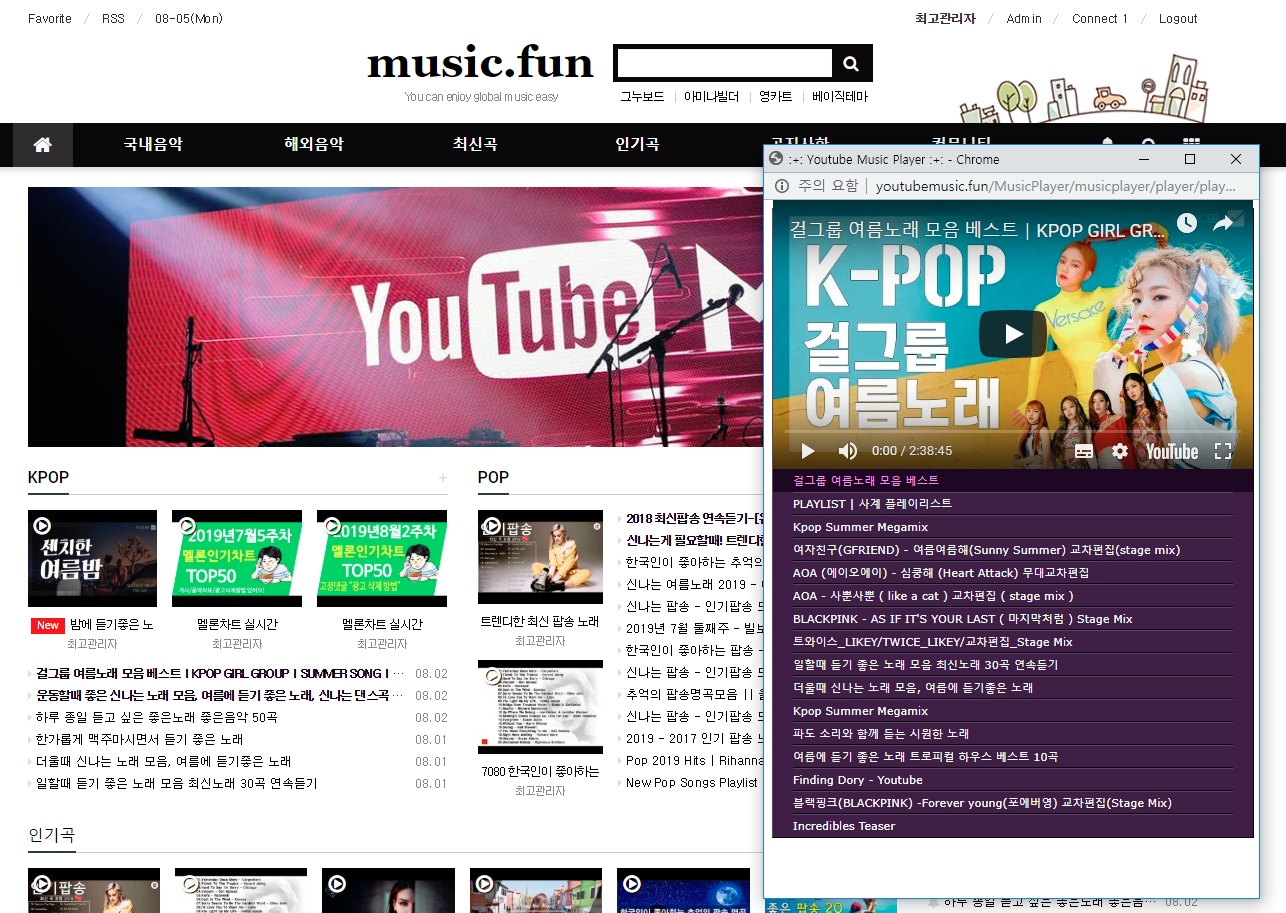Click the home icon in navigation bar
The width and height of the screenshot is (1286, 913).
(x=42, y=145)
